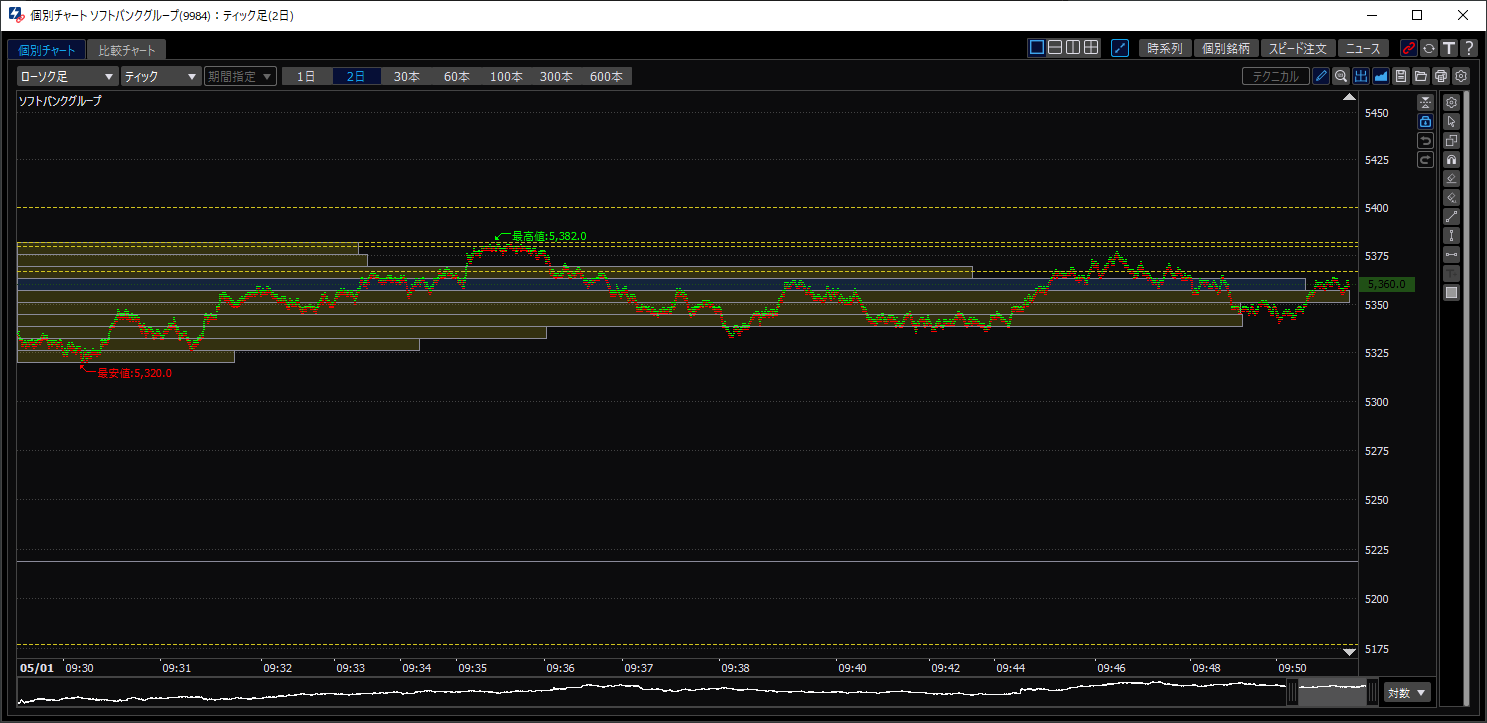This screenshot has height=723, width=1487.
Task: Click the refresh arrows icon
Action: pyautogui.click(x=1429, y=48)
